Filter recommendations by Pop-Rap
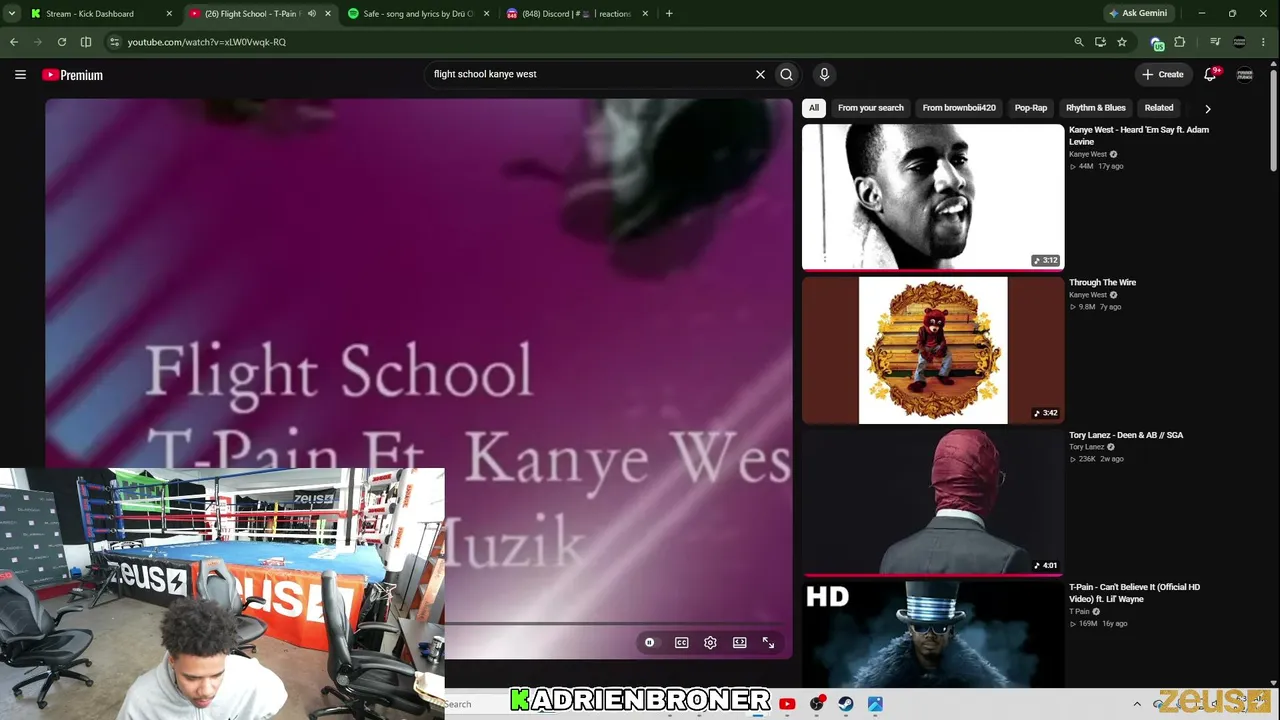The width and height of the screenshot is (1280, 720). 1031,108
